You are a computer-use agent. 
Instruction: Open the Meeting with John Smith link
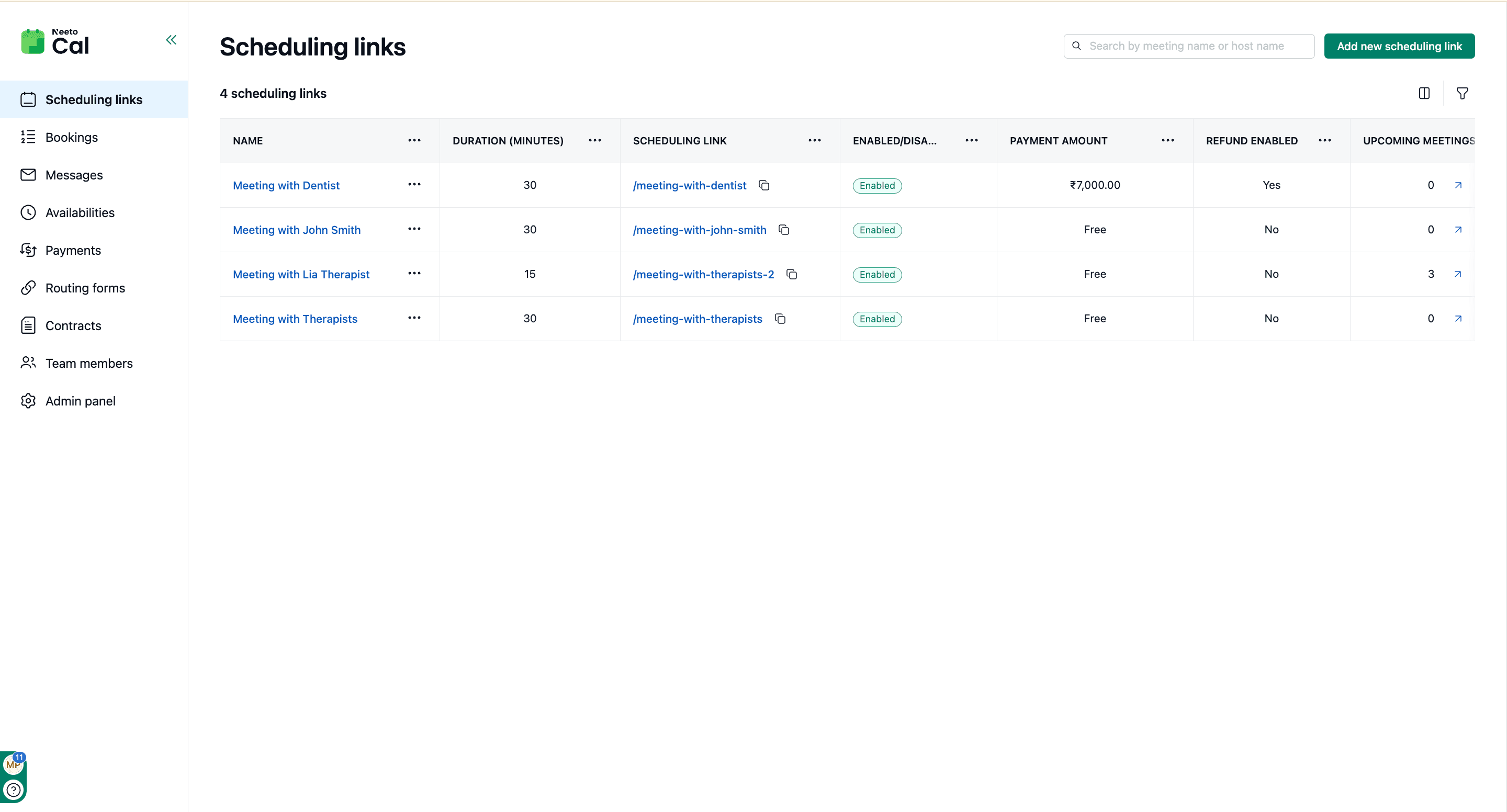click(297, 230)
